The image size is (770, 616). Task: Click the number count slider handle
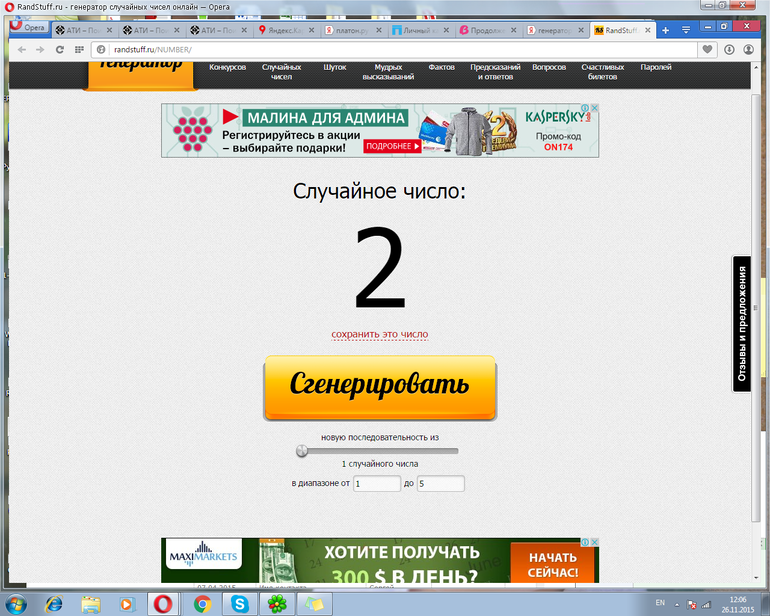302,451
